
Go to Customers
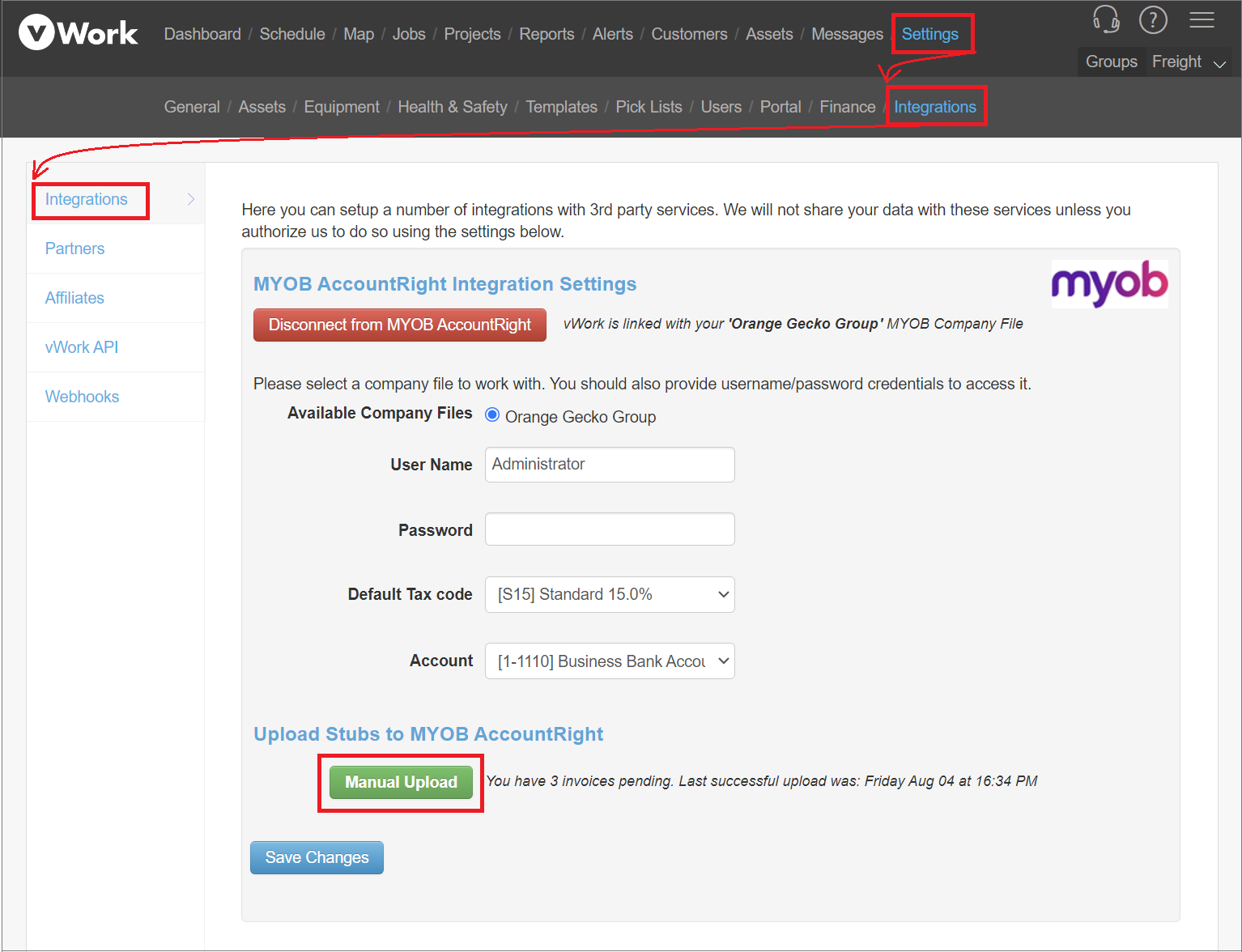pyautogui.click(x=689, y=34)
